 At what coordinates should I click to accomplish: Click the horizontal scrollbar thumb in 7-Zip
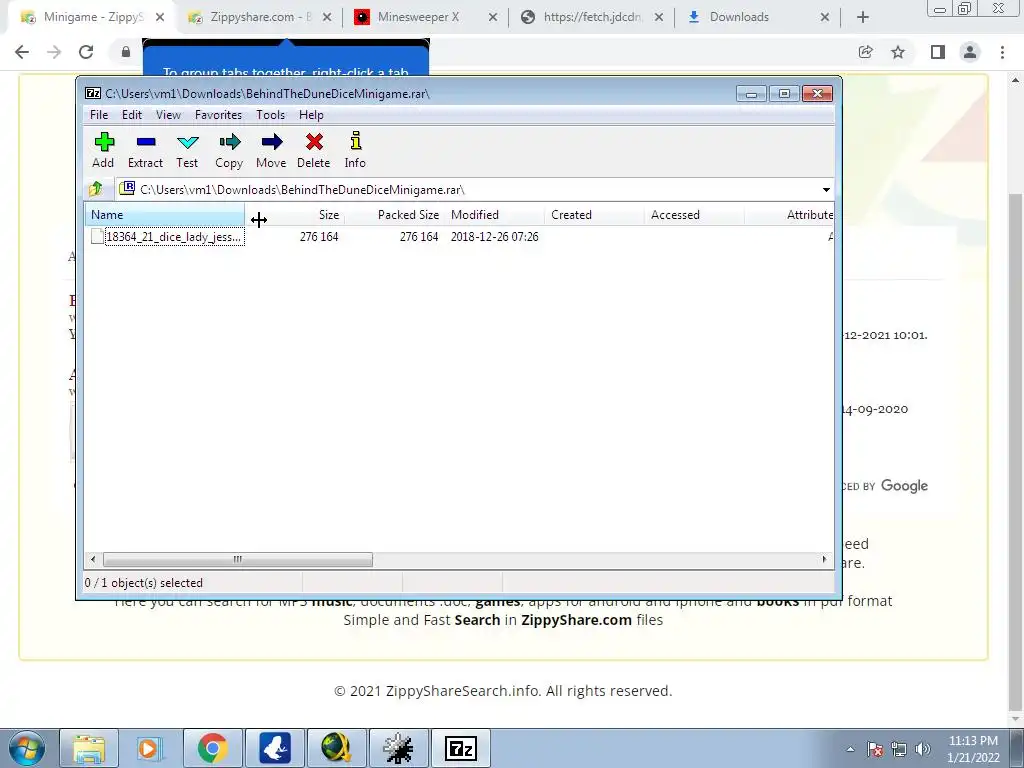(x=238, y=560)
